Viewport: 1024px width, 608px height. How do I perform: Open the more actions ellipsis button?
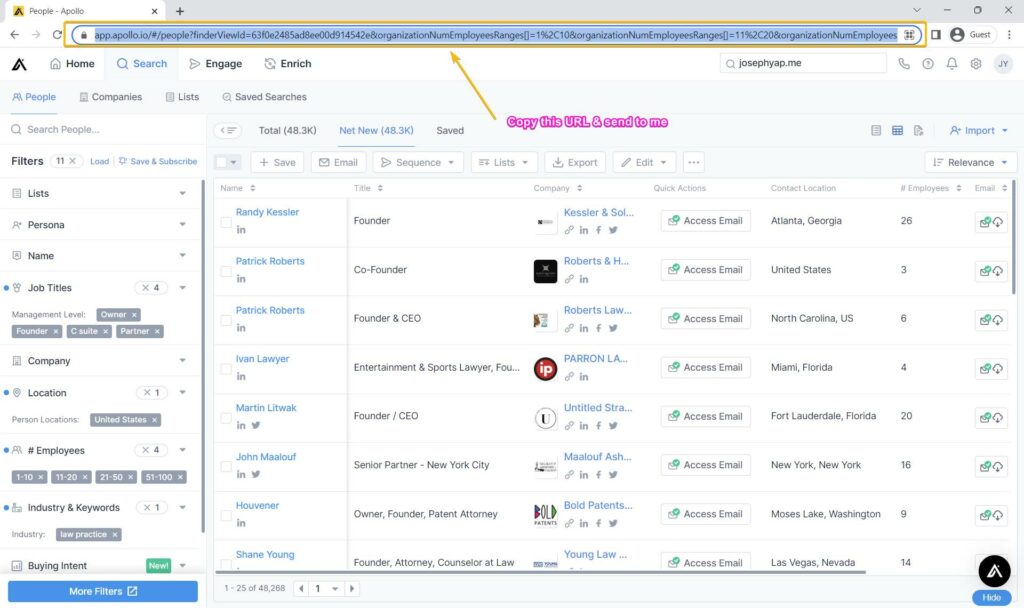(x=694, y=163)
